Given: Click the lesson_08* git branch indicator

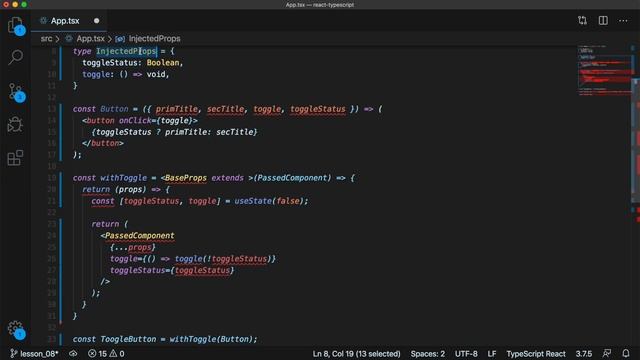Looking at the screenshot, I should [x=35, y=353].
